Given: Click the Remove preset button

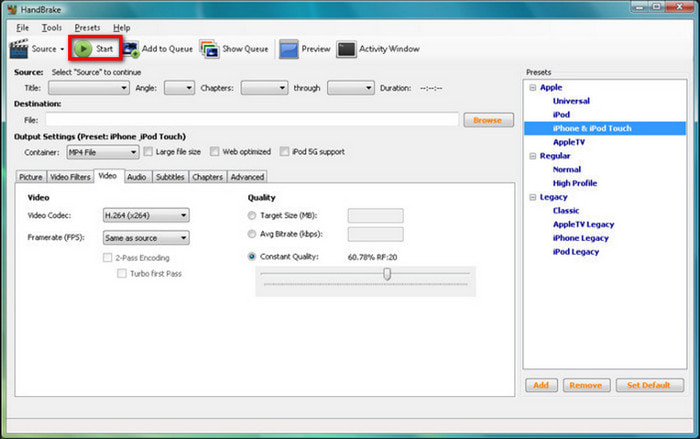Looking at the screenshot, I should [x=586, y=385].
